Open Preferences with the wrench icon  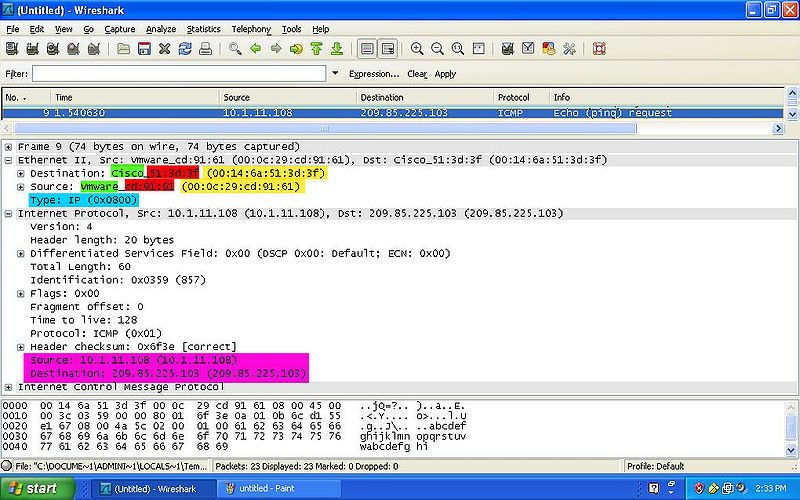point(570,48)
